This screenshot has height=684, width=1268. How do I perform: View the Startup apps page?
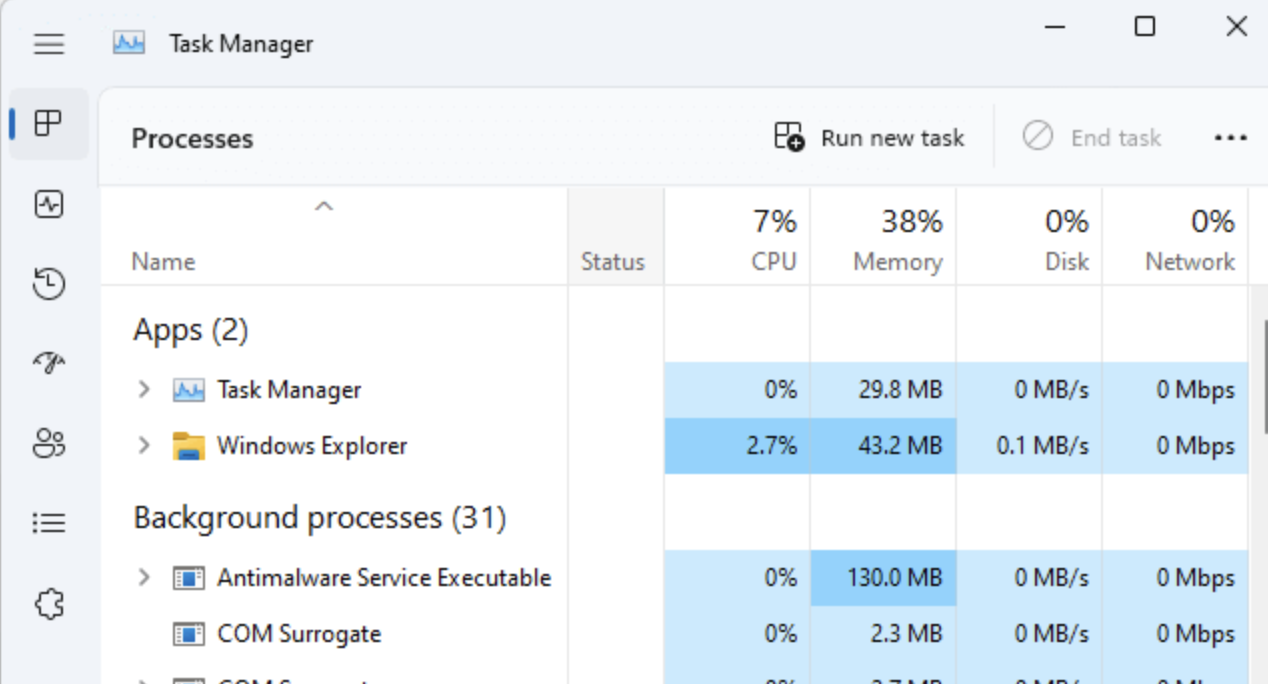pyautogui.click(x=48, y=363)
